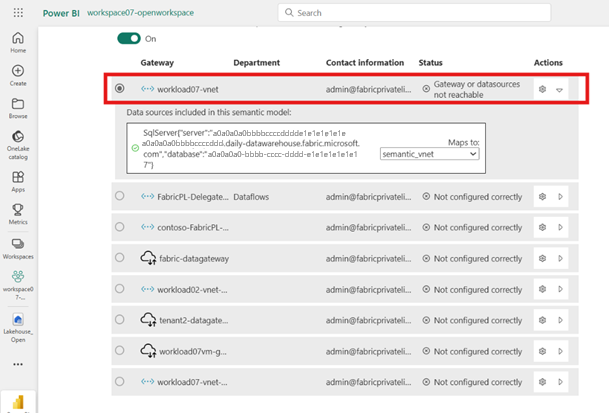Click 'Not configured correctly' for fabric-datagateway
The width and height of the screenshot is (609, 413).
point(478,259)
